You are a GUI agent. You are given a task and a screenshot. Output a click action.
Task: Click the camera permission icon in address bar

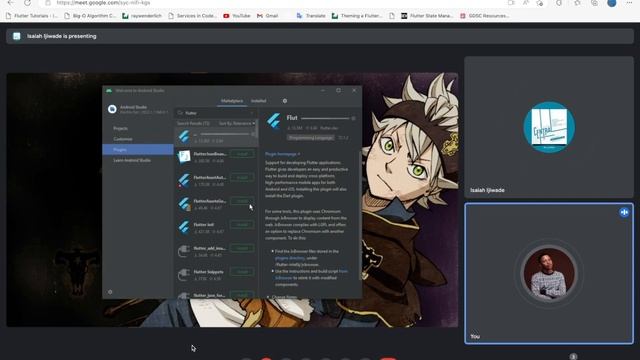tap(511, 3)
